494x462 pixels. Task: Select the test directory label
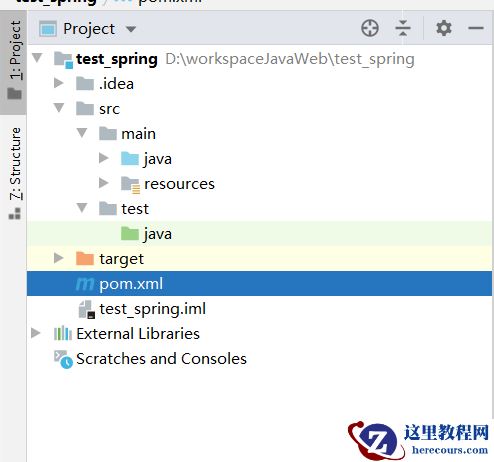[135, 209]
